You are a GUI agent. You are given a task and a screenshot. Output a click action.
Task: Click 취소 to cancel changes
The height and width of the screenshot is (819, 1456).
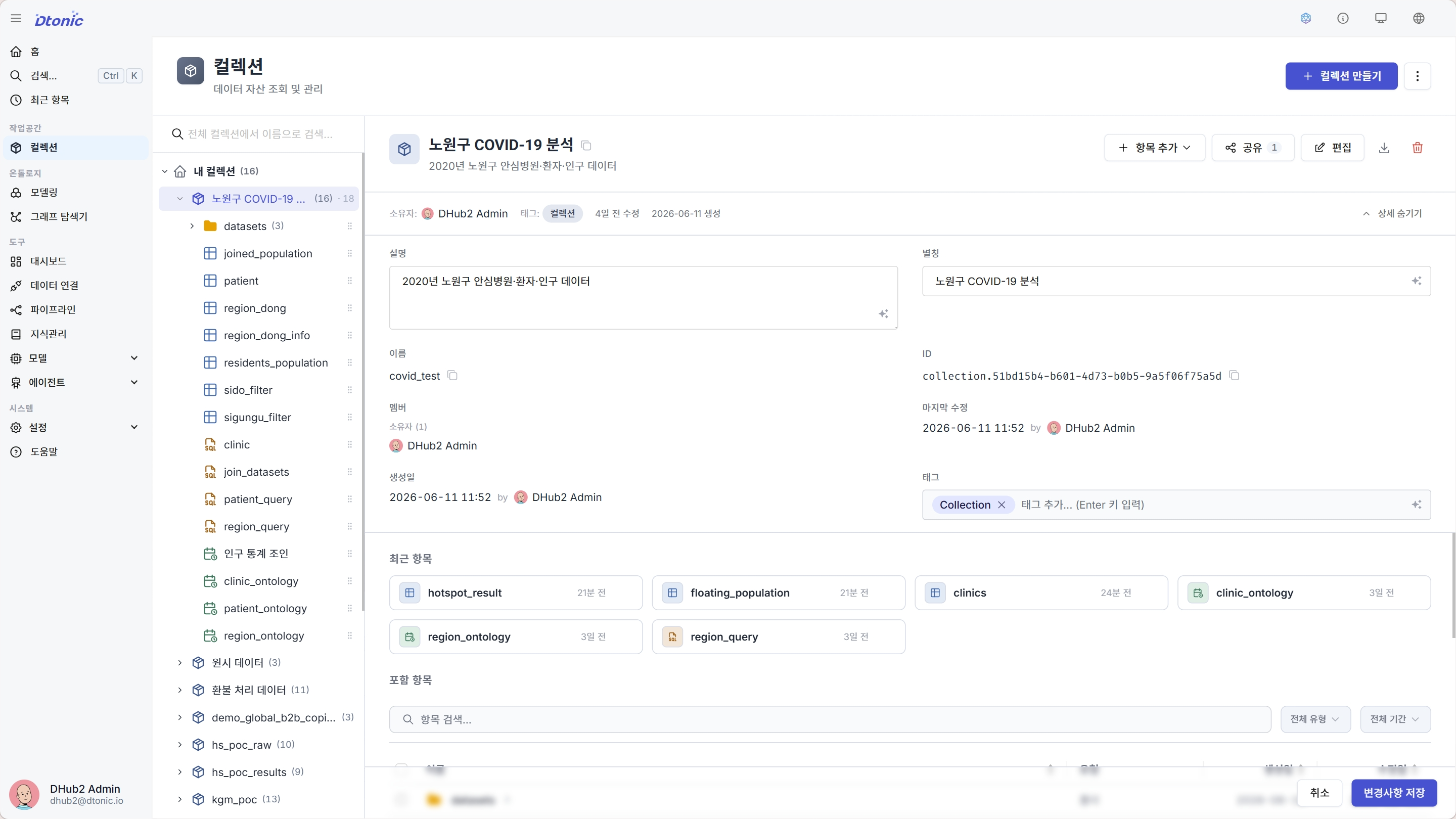pyautogui.click(x=1319, y=792)
